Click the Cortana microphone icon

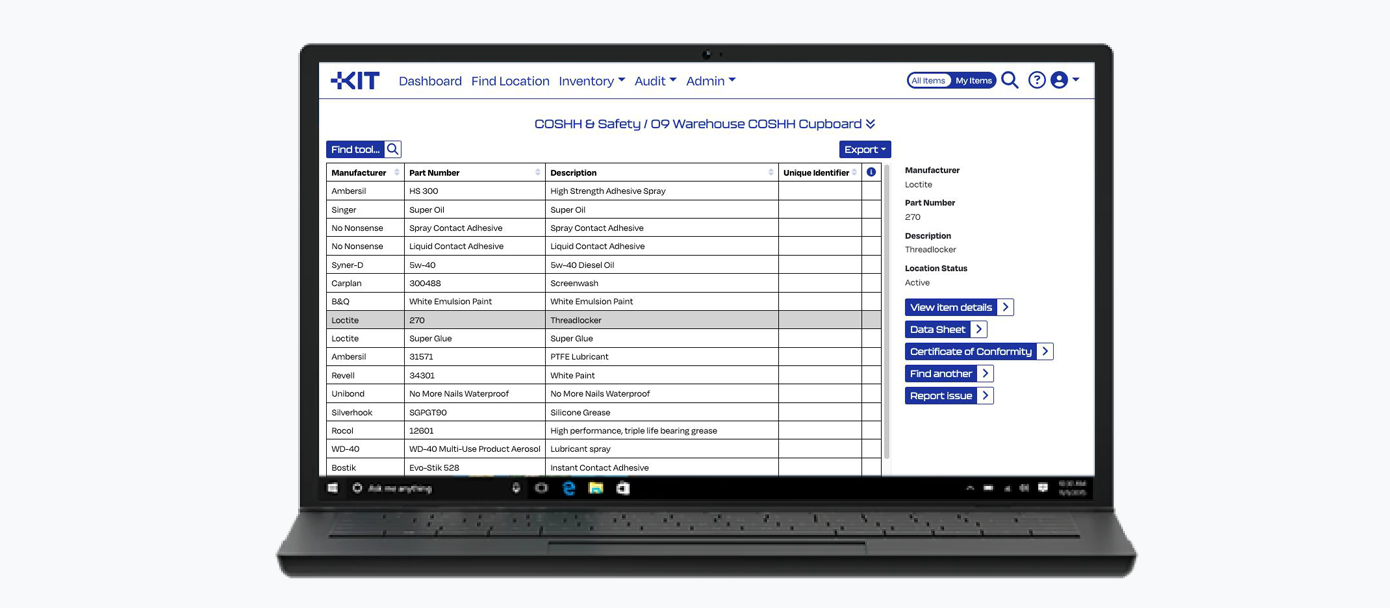(516, 488)
